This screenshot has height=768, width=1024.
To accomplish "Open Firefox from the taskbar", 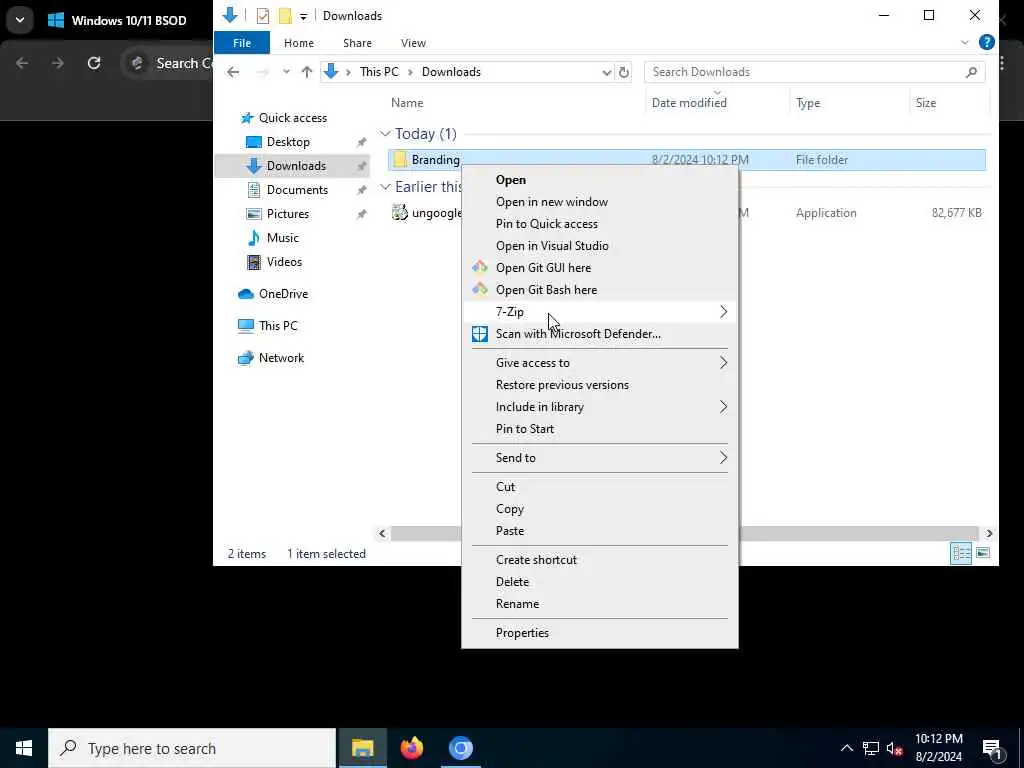I will [411, 748].
